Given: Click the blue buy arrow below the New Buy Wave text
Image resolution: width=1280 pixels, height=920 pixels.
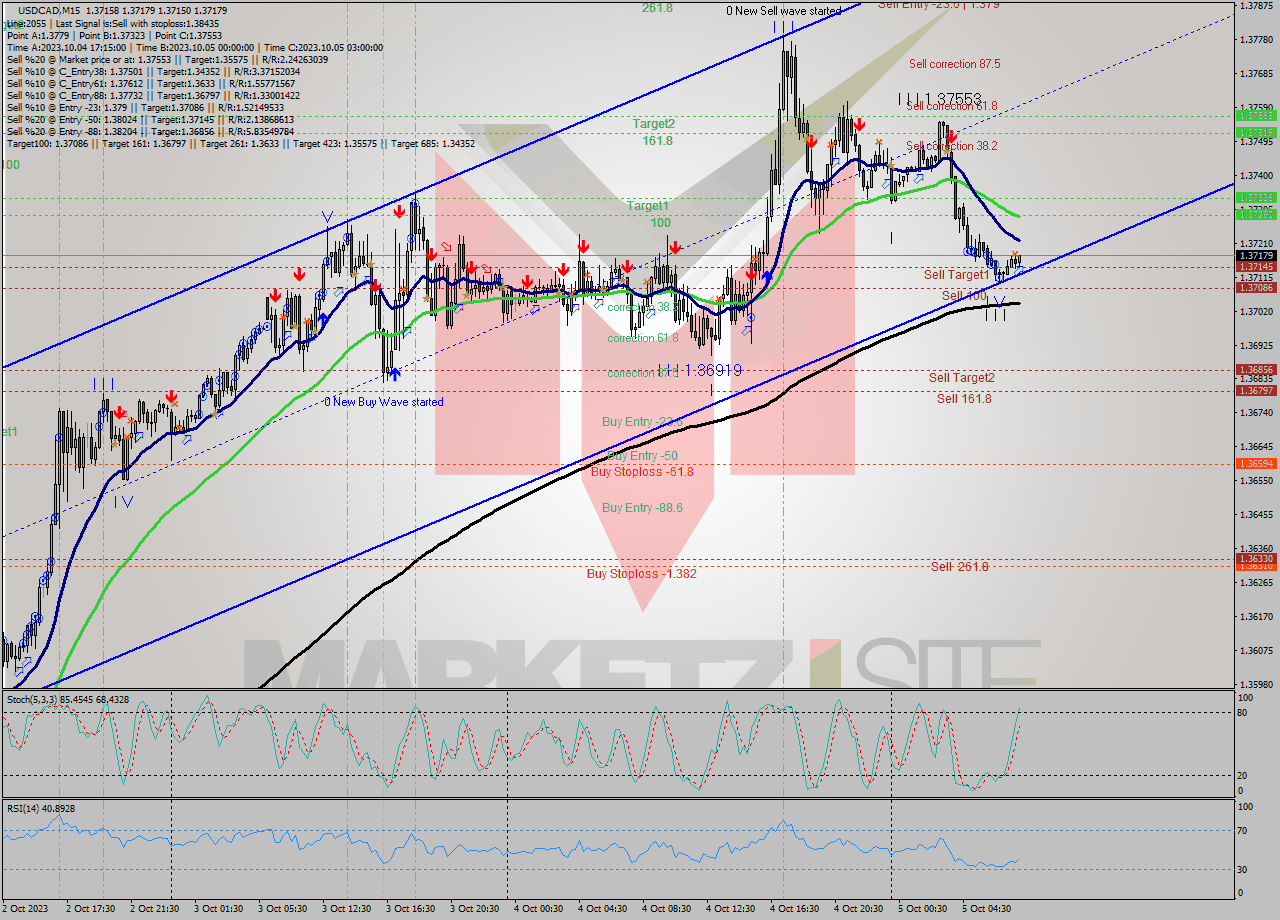Looking at the screenshot, I should [396, 372].
